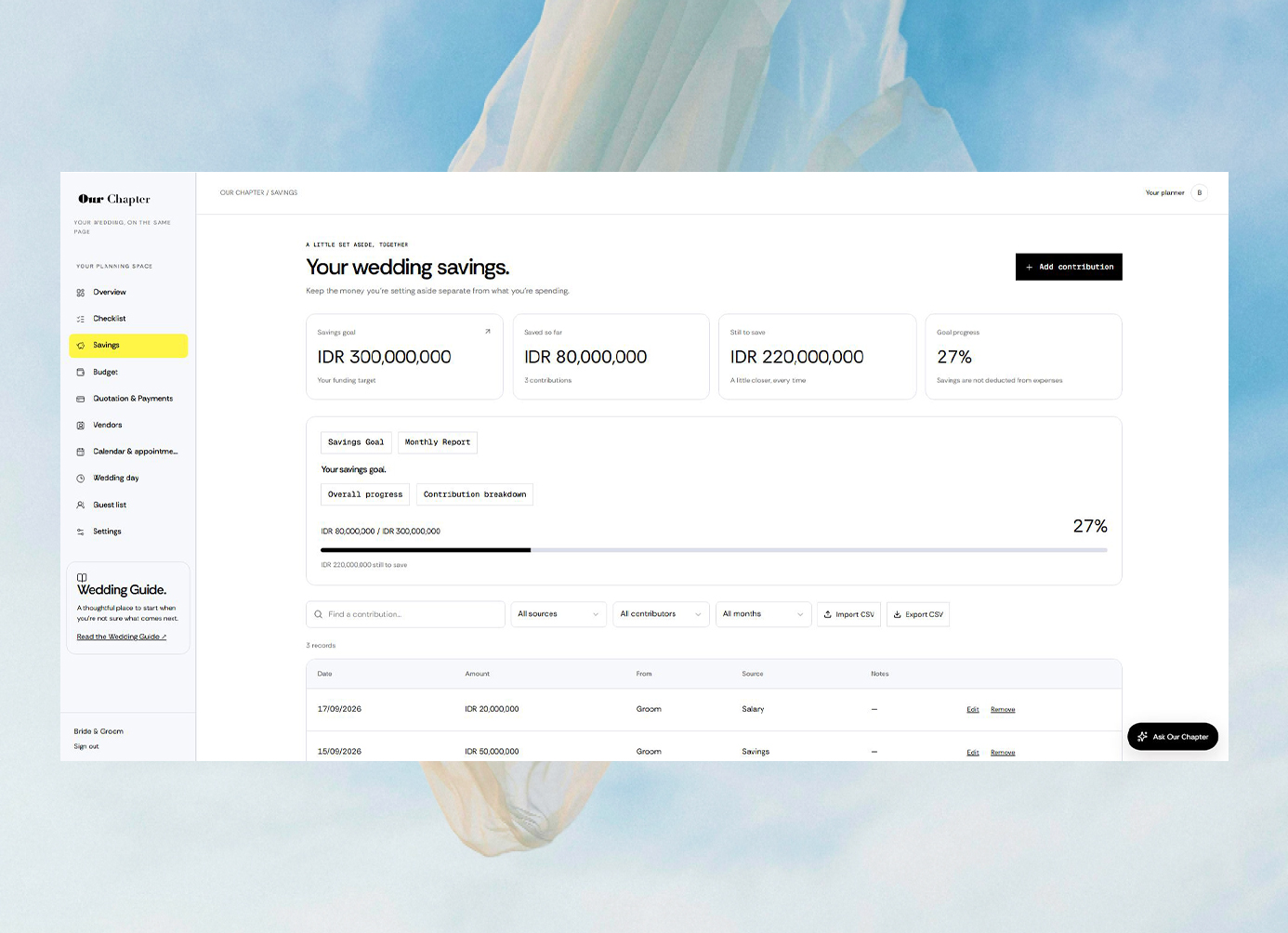1288x933 pixels.
Task: Click the Guest list person icon
Action: pos(81,506)
